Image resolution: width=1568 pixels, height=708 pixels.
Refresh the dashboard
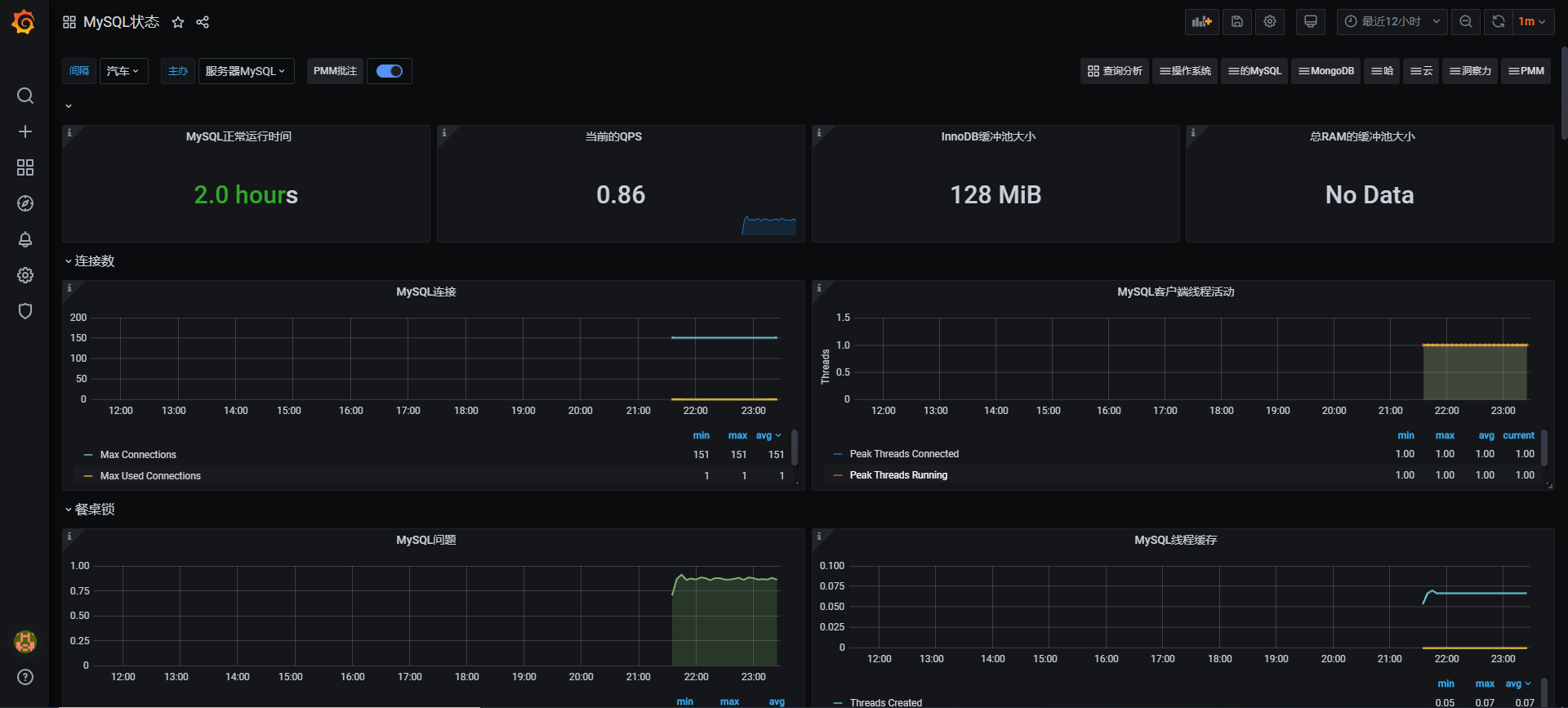pos(1499,22)
